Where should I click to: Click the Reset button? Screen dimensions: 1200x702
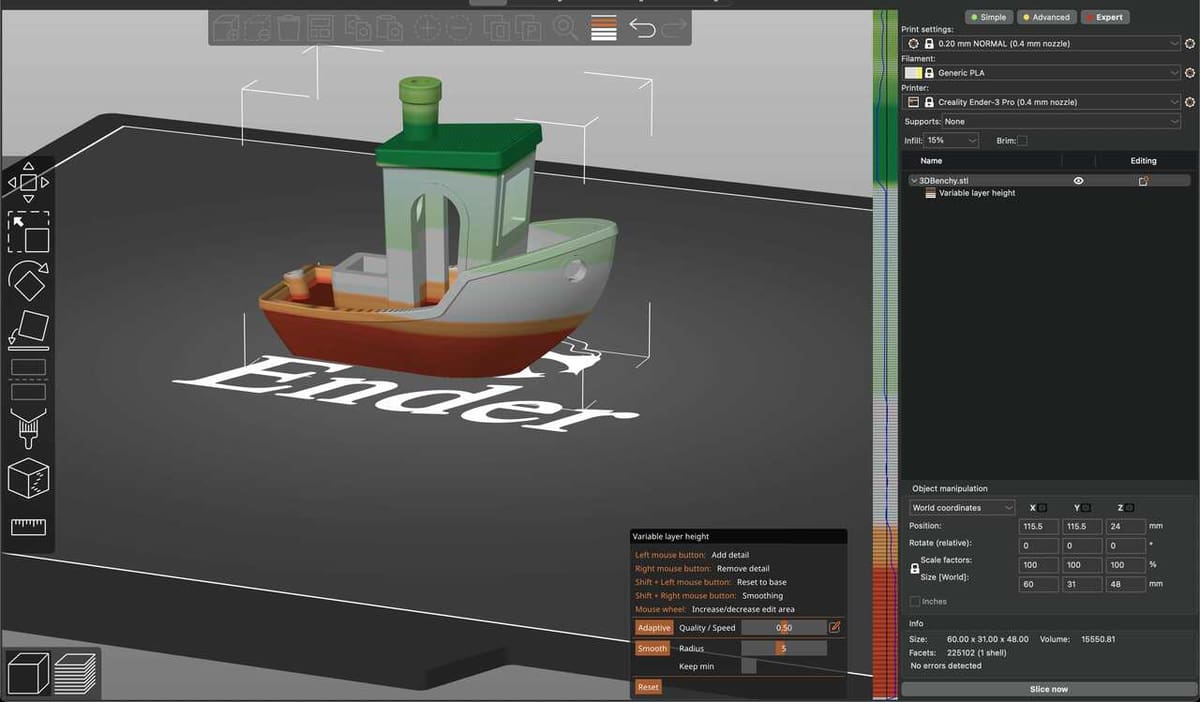pyautogui.click(x=648, y=687)
